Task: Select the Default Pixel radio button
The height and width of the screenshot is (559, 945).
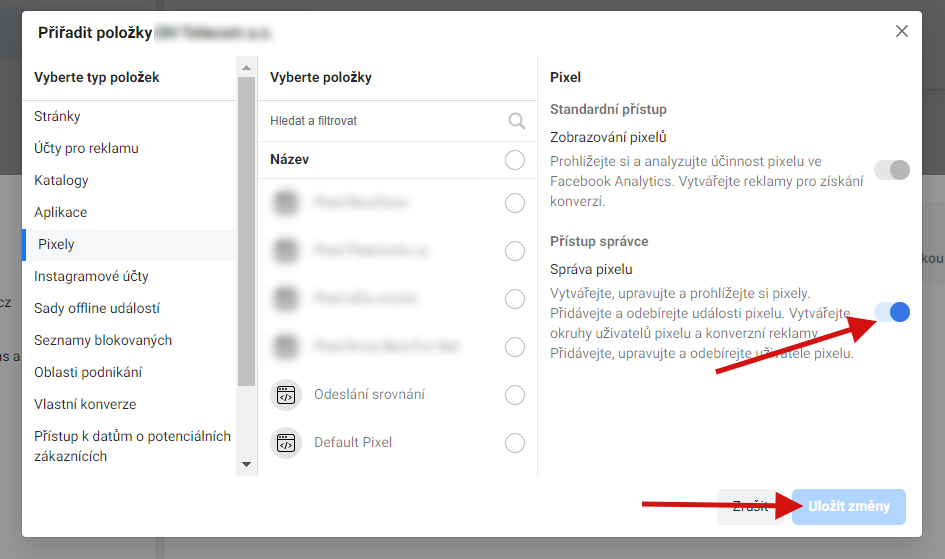Action: tap(515, 443)
